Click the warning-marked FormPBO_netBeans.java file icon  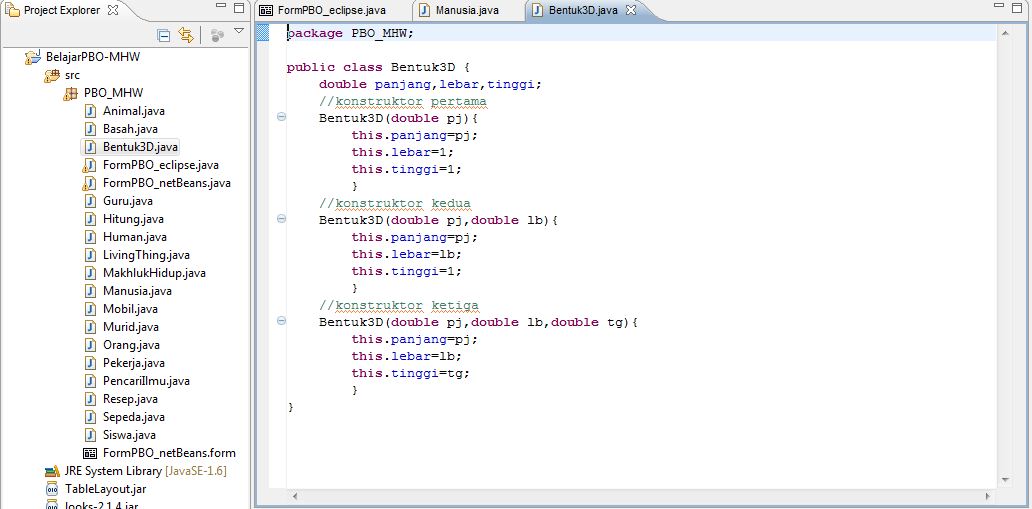coord(90,183)
